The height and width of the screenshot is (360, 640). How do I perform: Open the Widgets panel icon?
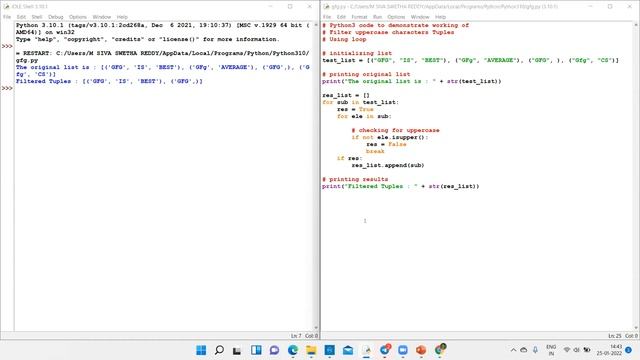click(256, 350)
